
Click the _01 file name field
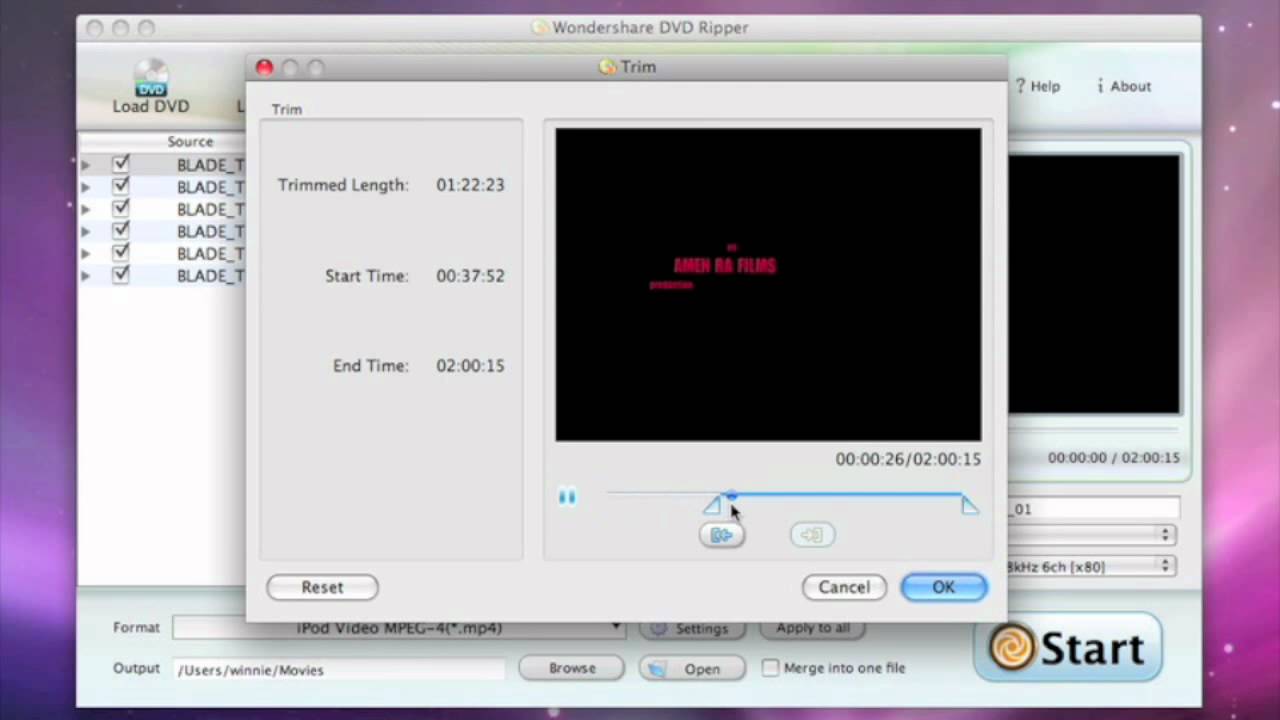point(1093,509)
